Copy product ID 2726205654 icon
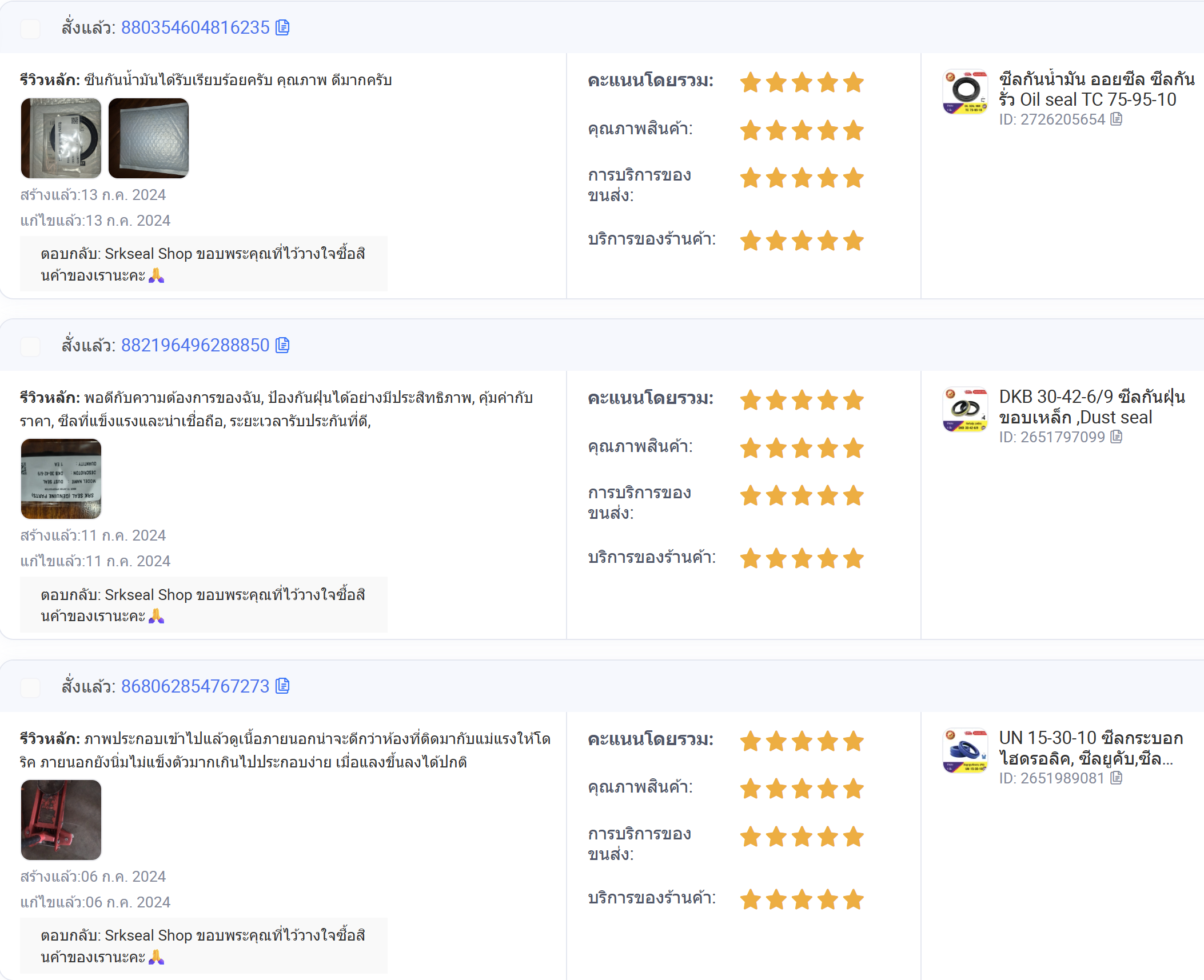Image resolution: width=1204 pixels, height=980 pixels. pyautogui.click(x=1117, y=119)
